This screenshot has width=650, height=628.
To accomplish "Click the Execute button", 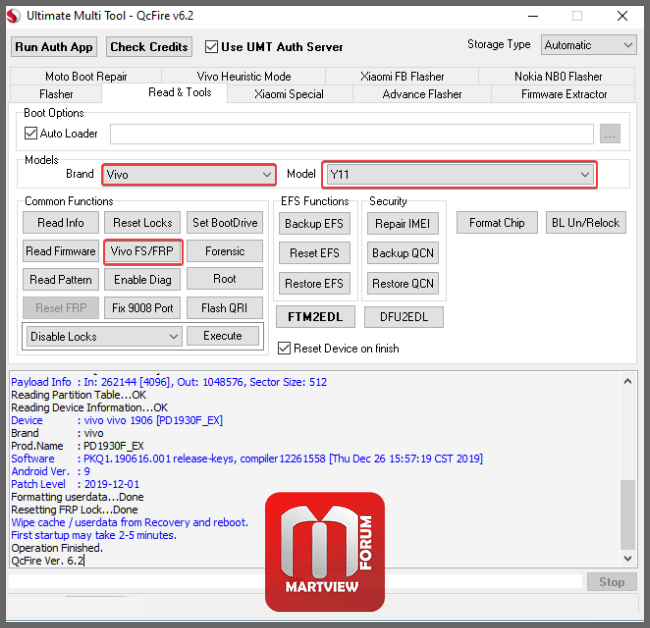I will click(x=223, y=336).
